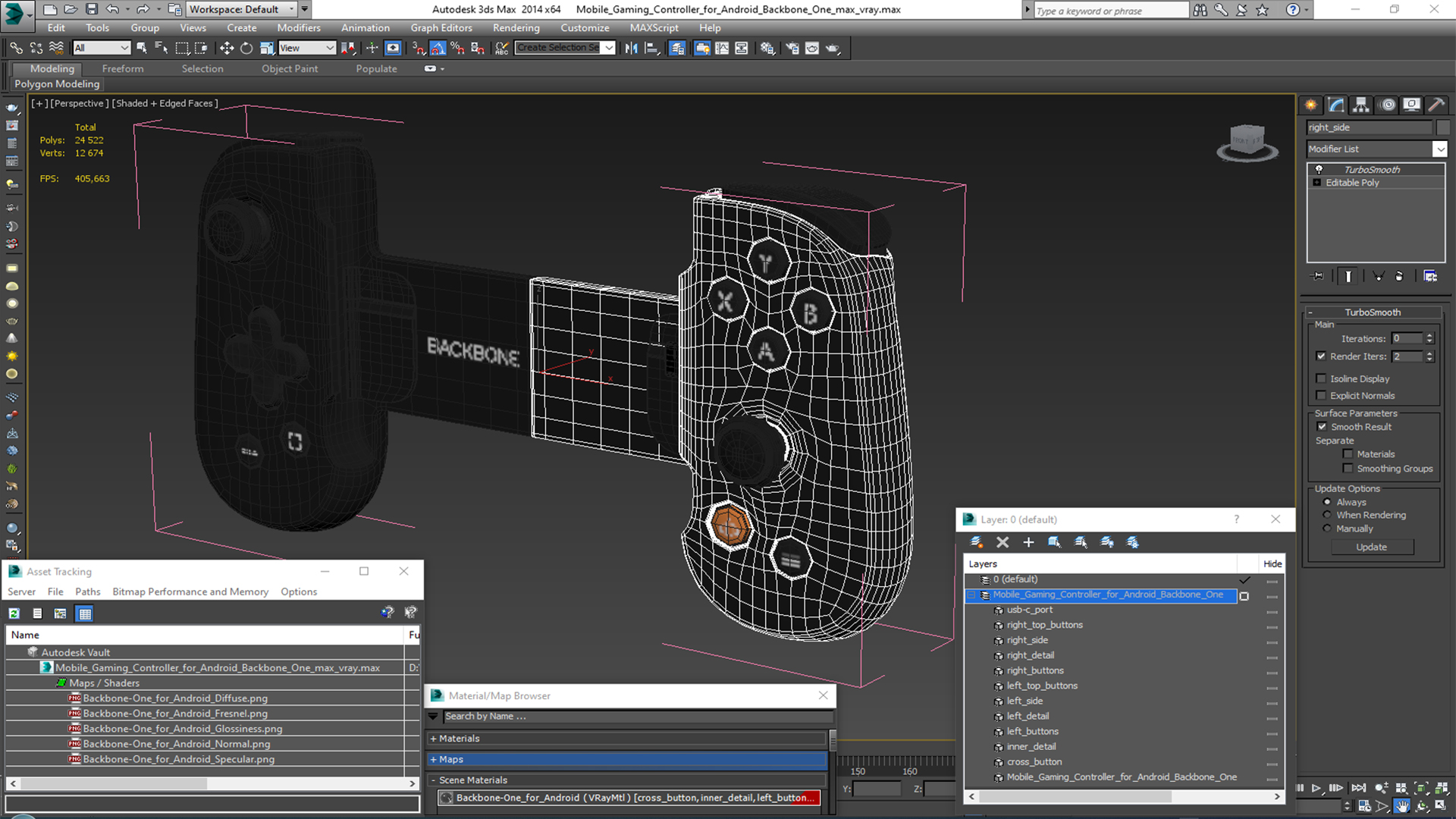
Task: Select the Pan View hand icon
Action: coord(1403,806)
